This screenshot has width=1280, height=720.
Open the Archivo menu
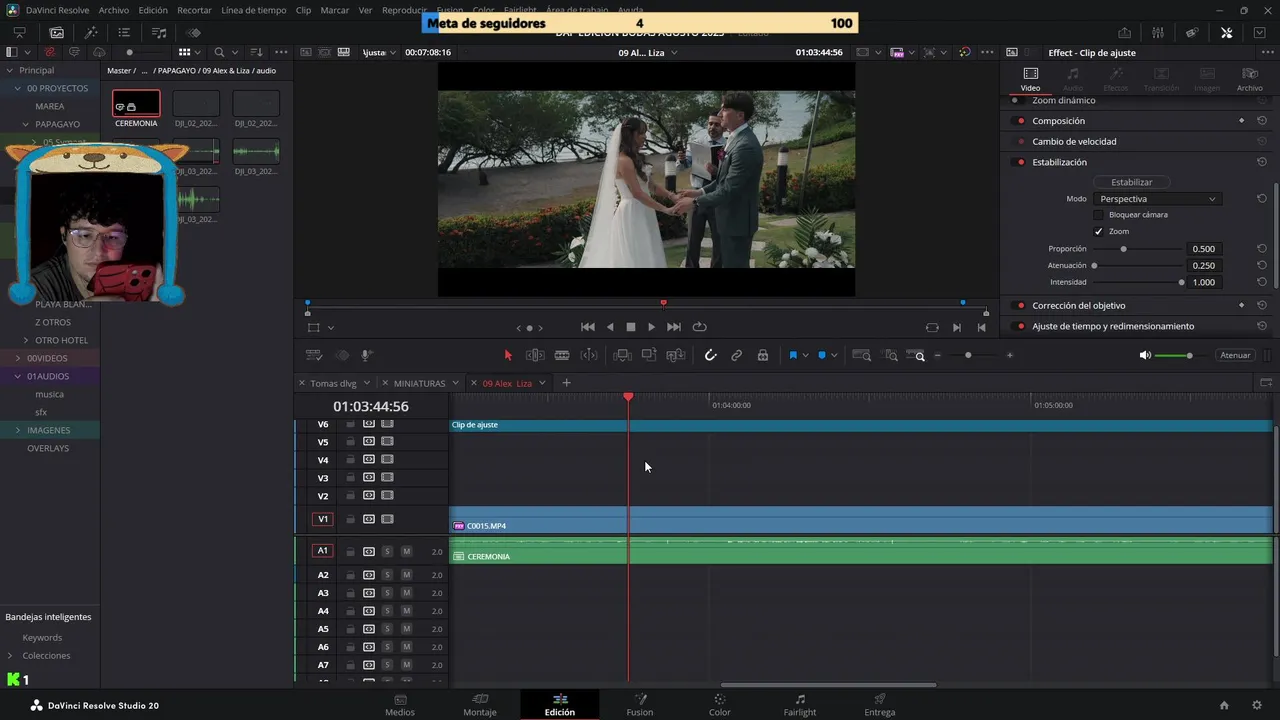coord(114,10)
